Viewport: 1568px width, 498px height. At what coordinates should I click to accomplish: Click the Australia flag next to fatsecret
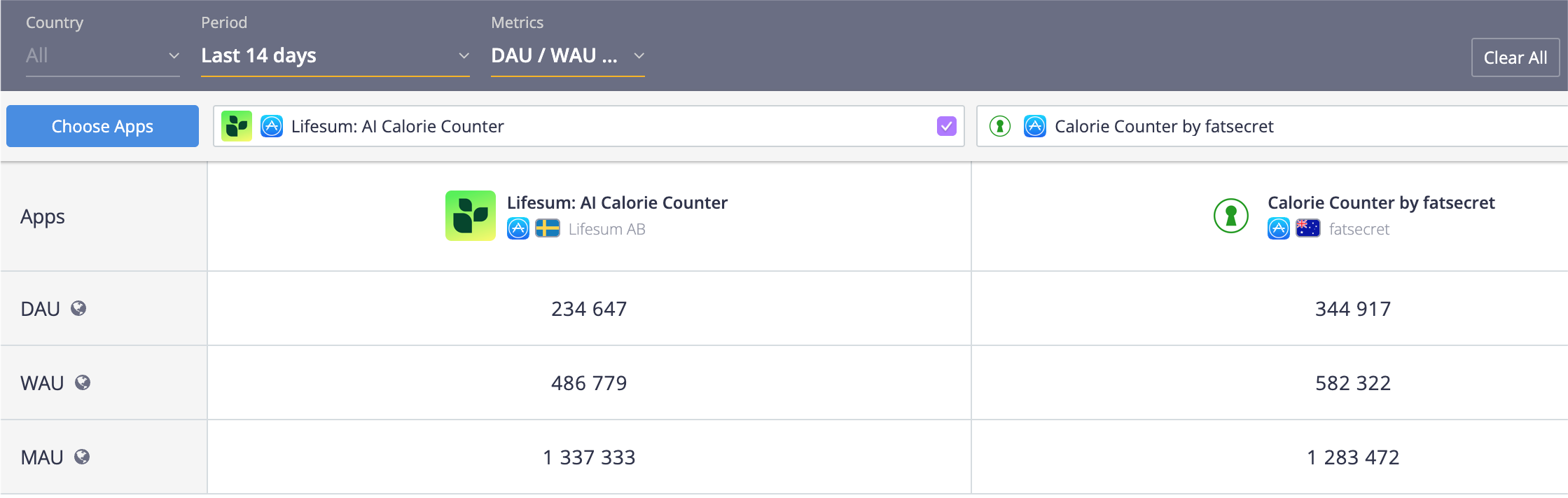(1307, 229)
